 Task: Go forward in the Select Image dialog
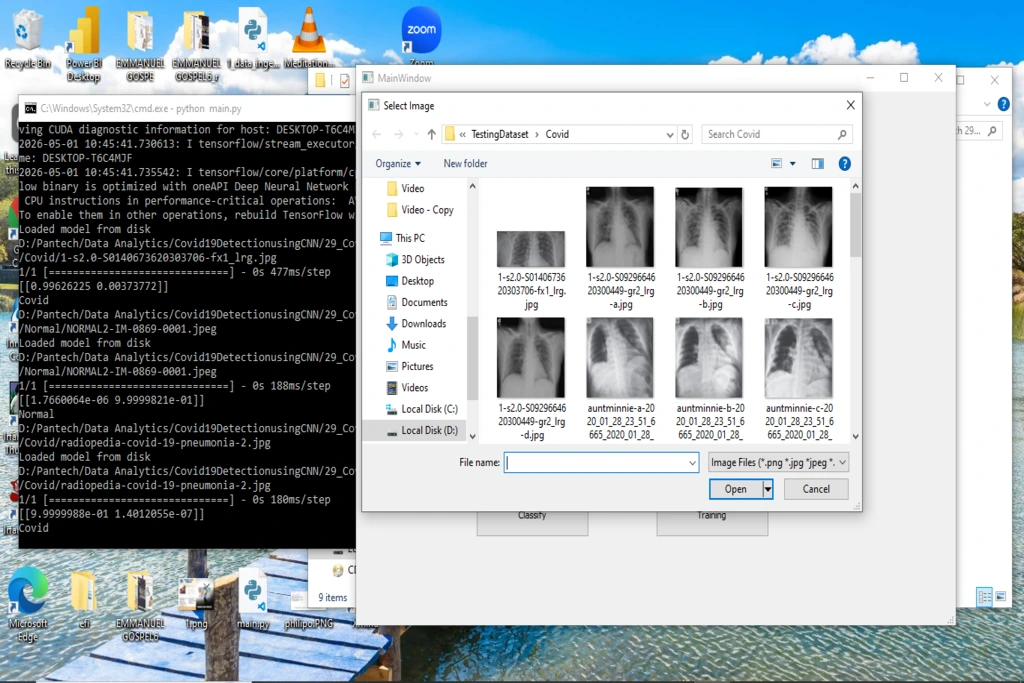[398, 135]
